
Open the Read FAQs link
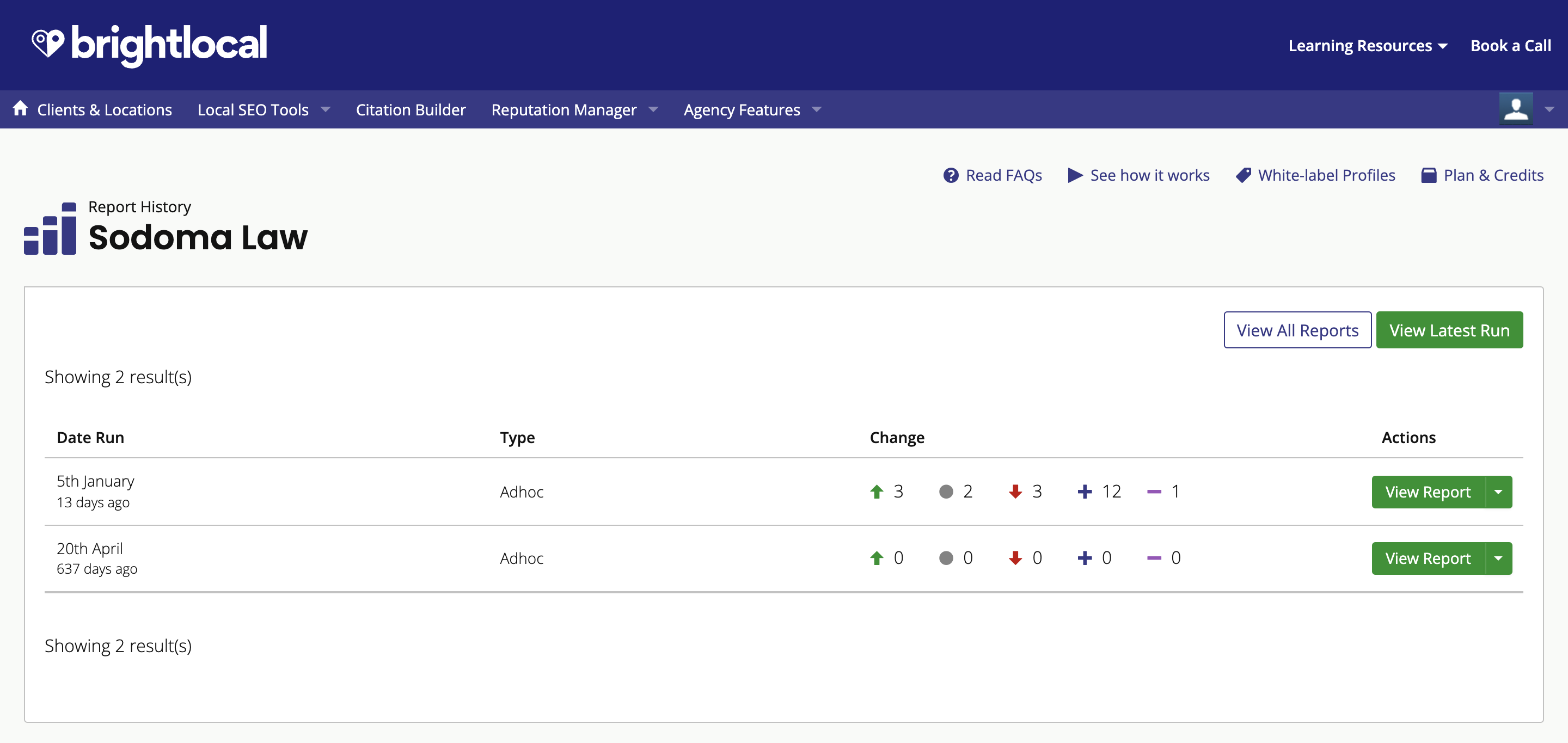(1004, 175)
